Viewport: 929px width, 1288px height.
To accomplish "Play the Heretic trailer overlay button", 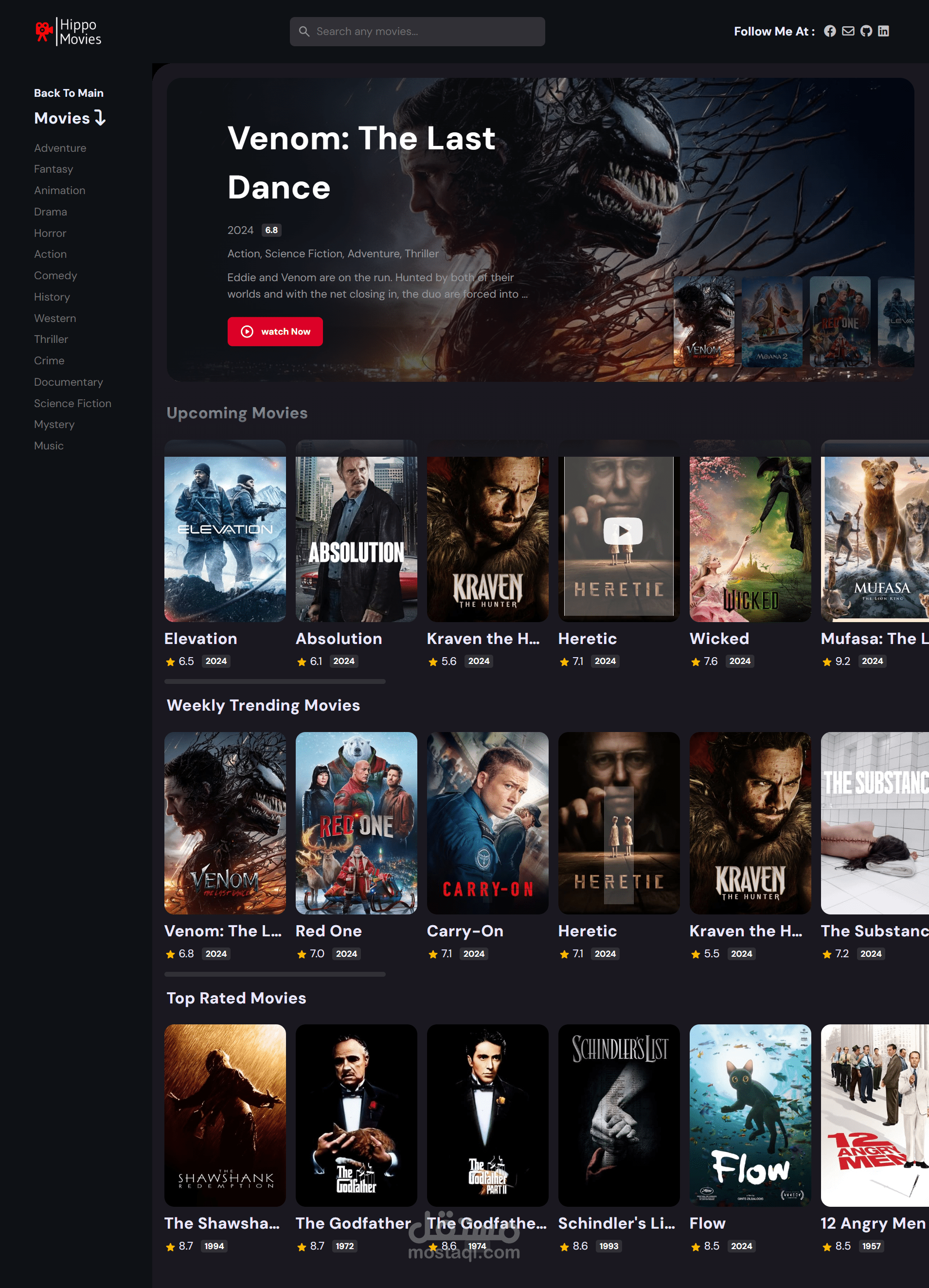I will 623,531.
